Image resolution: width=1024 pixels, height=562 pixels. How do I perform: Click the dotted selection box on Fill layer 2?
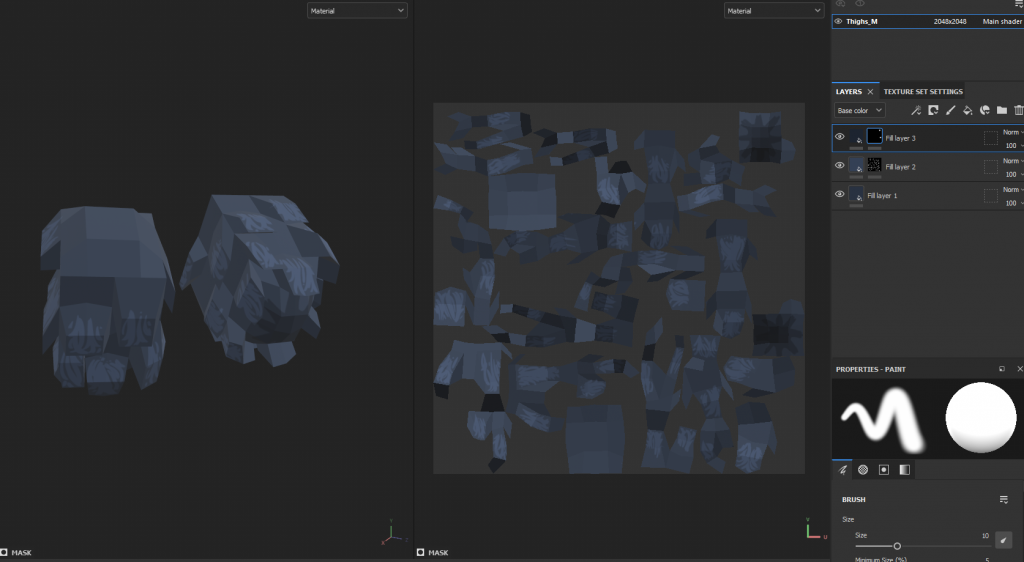coord(991,166)
